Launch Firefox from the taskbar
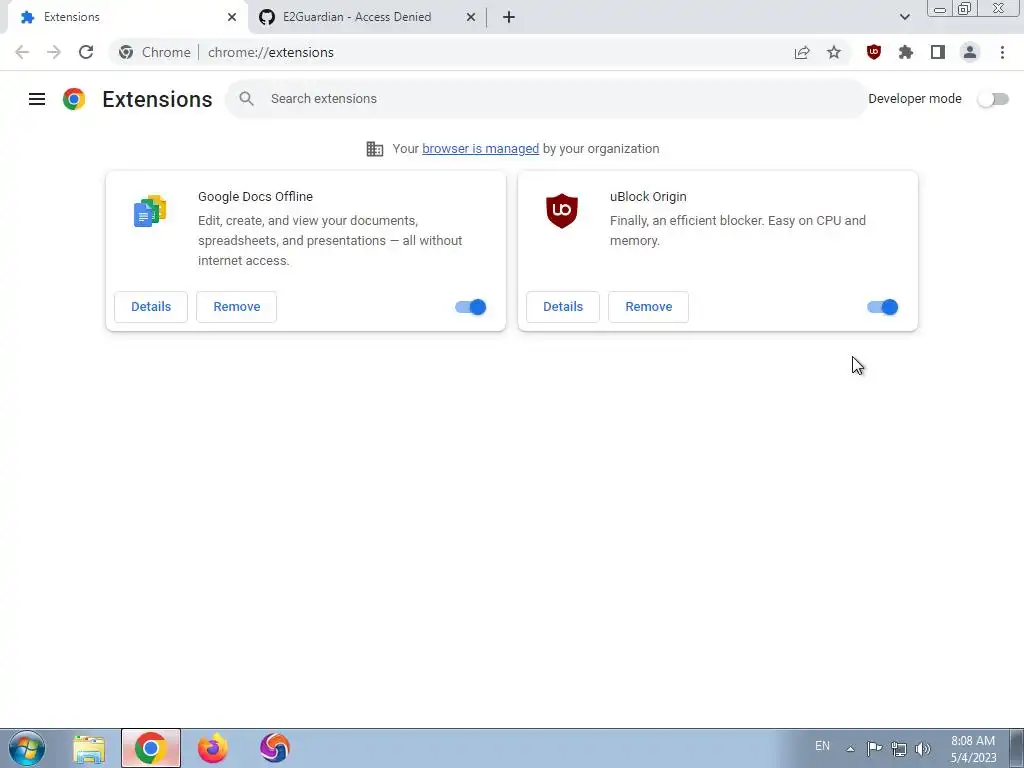The width and height of the screenshot is (1024, 768). pos(213,748)
